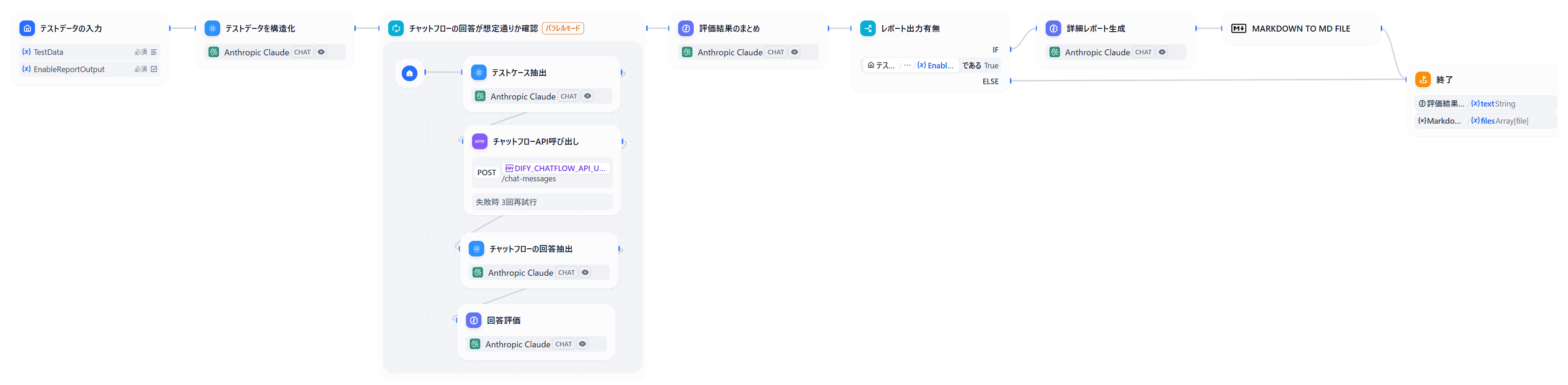Image resolution: width=1568 pixels, height=385 pixels.
Task: Toggle the eye icon in 回答評価 model row
Action: tap(582, 344)
